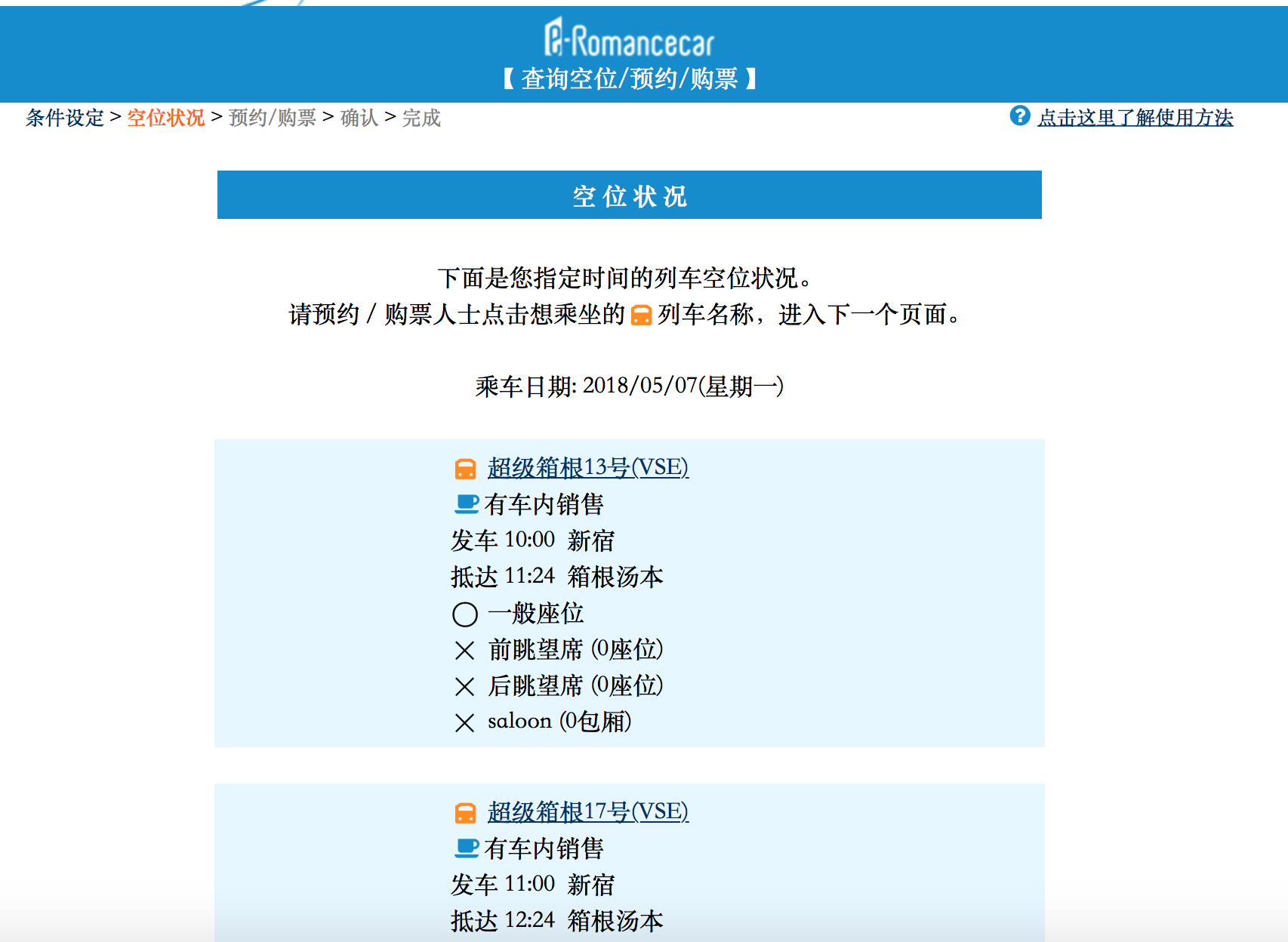
Task: Click the 空位状况 section header bar
Action: point(630,195)
